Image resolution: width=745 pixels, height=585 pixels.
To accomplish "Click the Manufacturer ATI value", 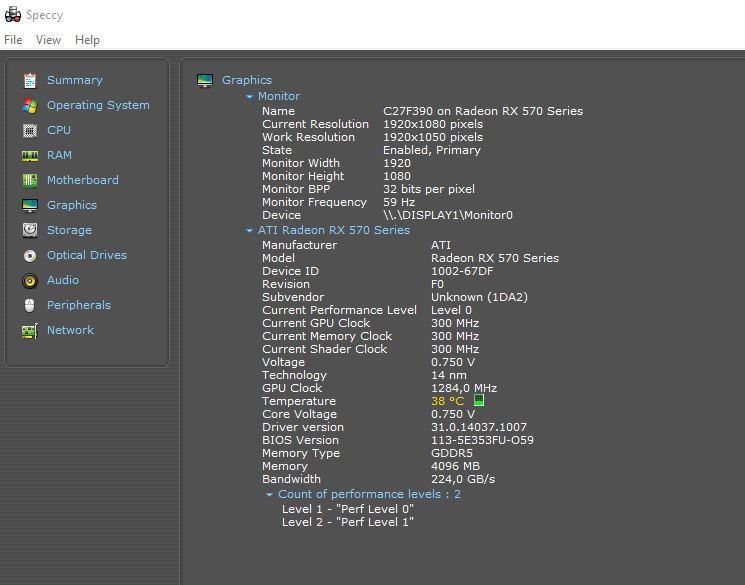I will point(440,245).
